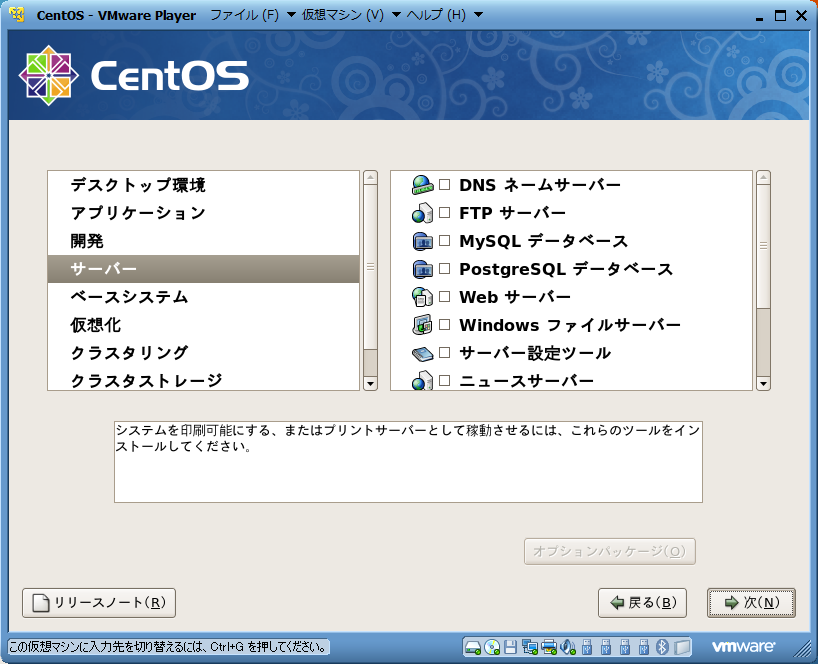
Task: Choose the 仮想化 category
Action: tap(96, 325)
